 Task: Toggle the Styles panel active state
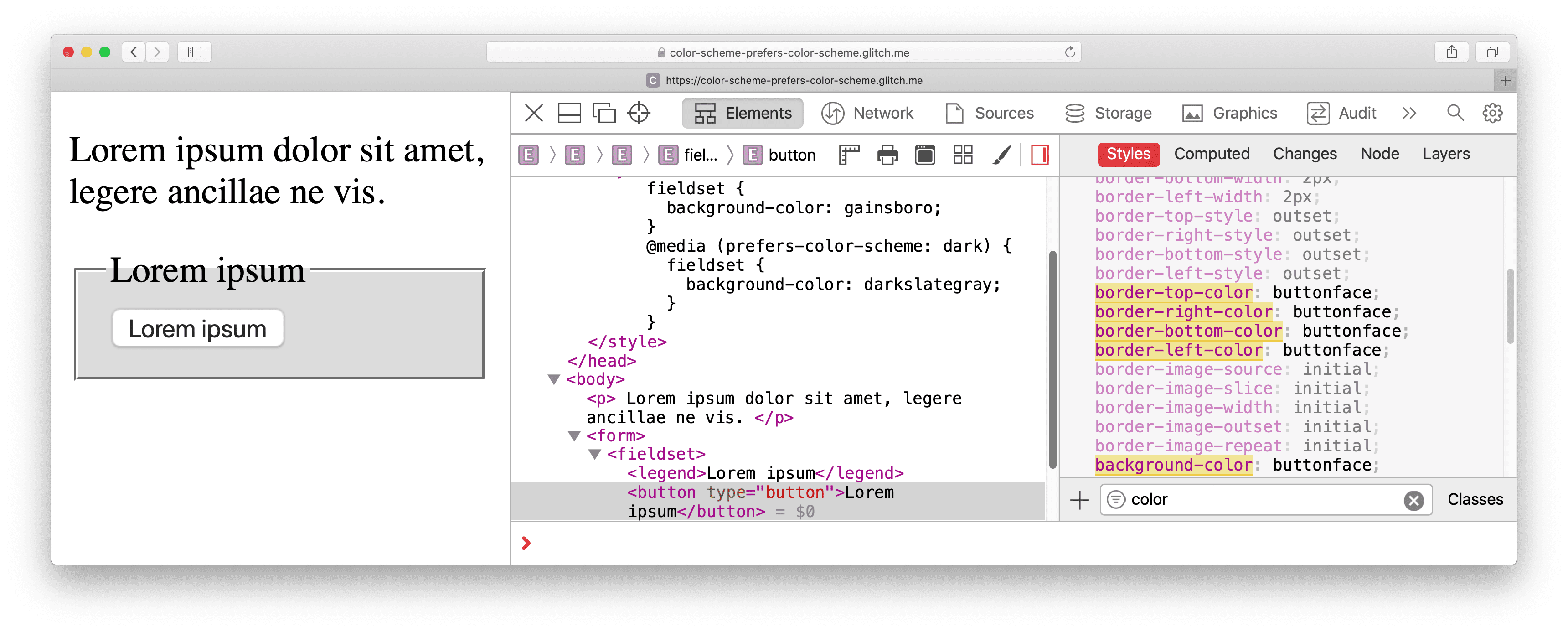click(1129, 153)
